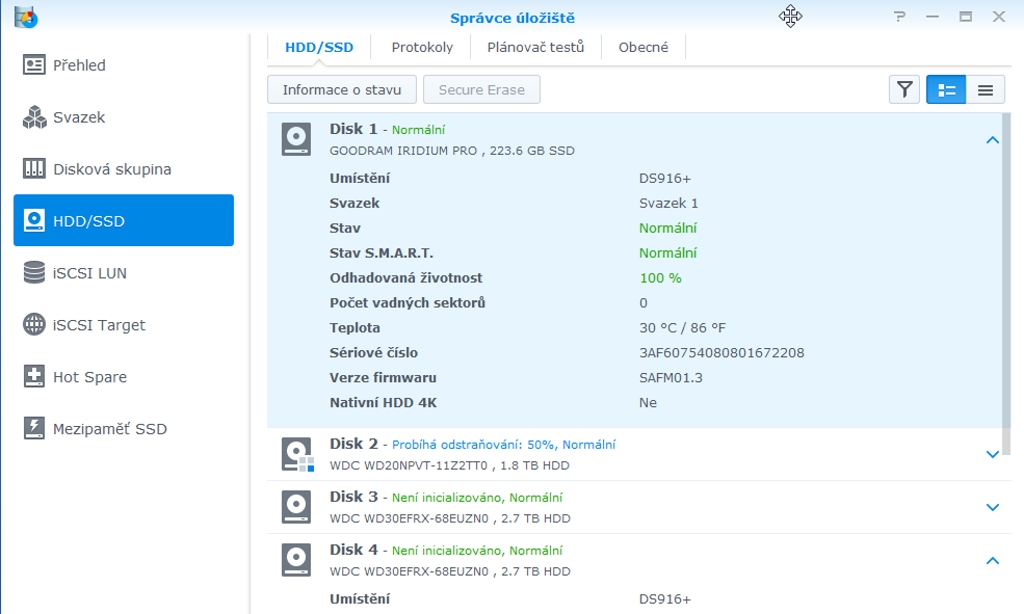Click the help question mark icon

[x=900, y=17]
